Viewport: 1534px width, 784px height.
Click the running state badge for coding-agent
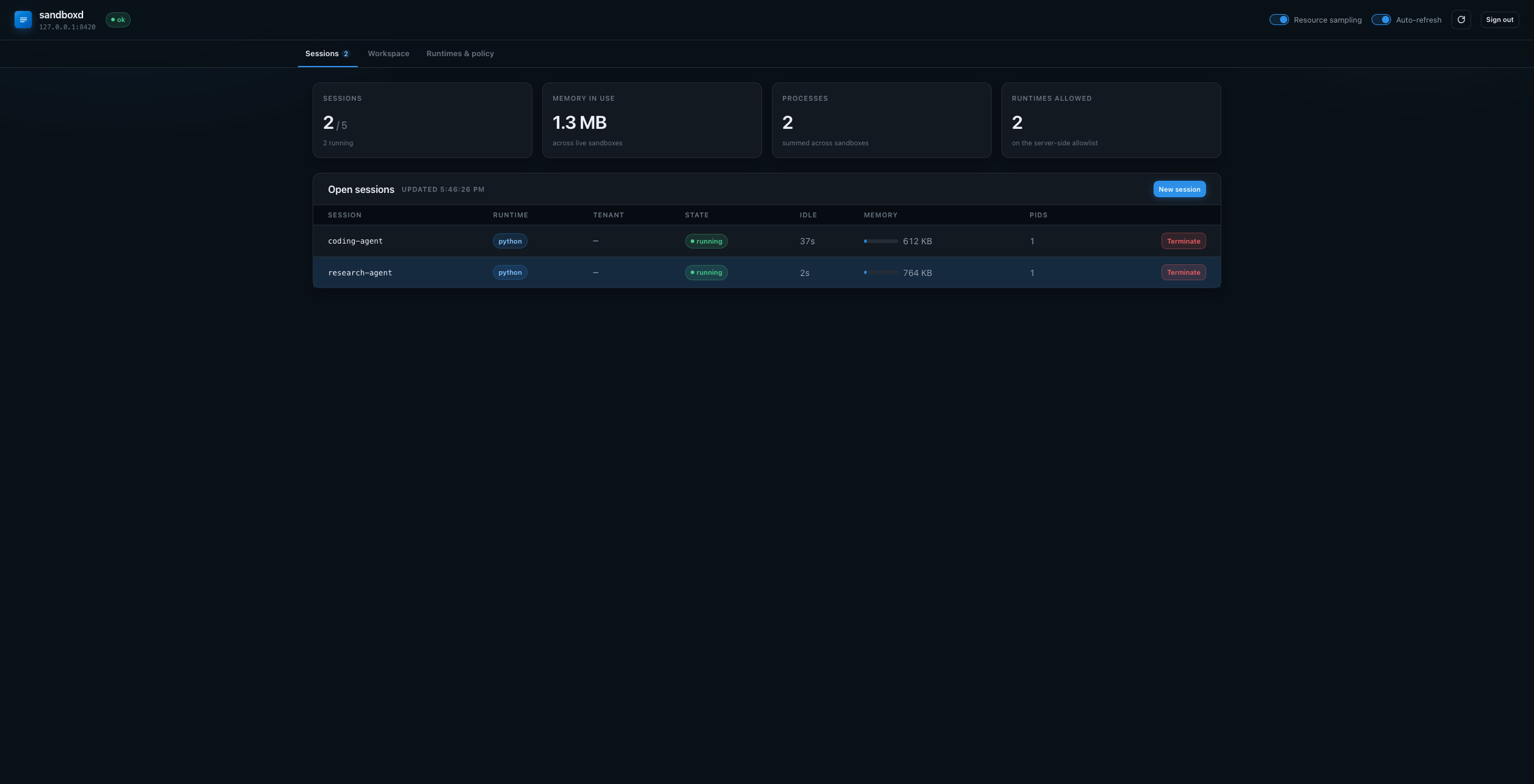pyautogui.click(x=706, y=241)
